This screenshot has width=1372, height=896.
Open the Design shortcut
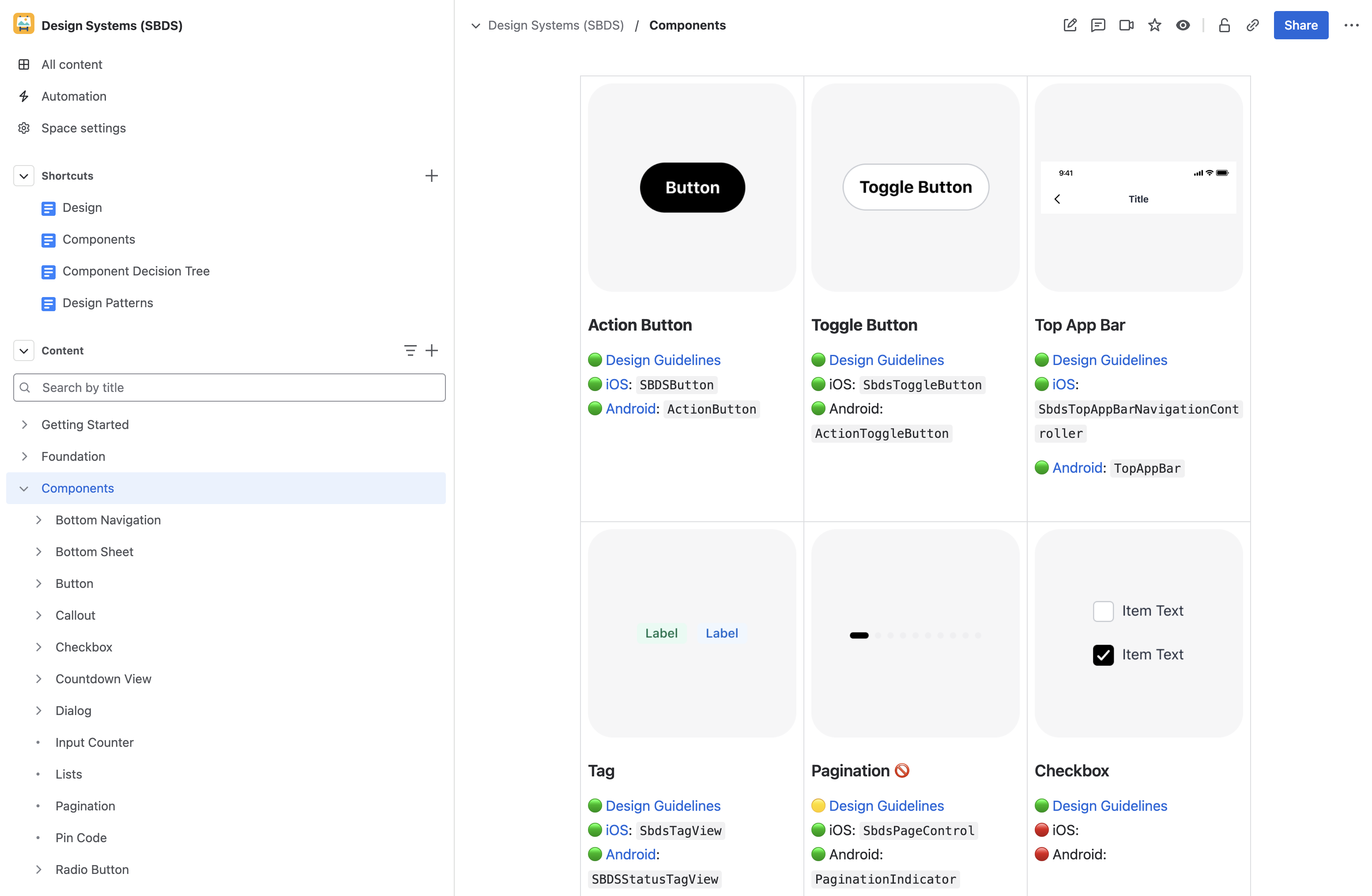(x=82, y=207)
